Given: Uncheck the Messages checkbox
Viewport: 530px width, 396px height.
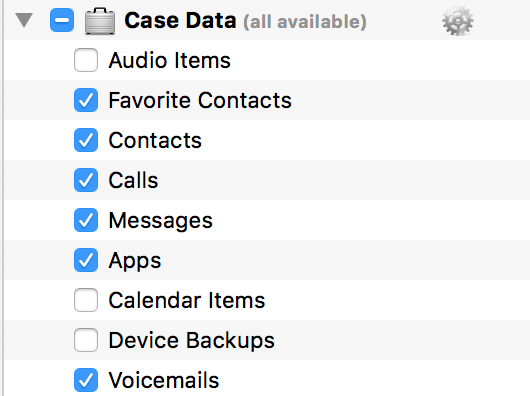Looking at the screenshot, I should 86,220.
